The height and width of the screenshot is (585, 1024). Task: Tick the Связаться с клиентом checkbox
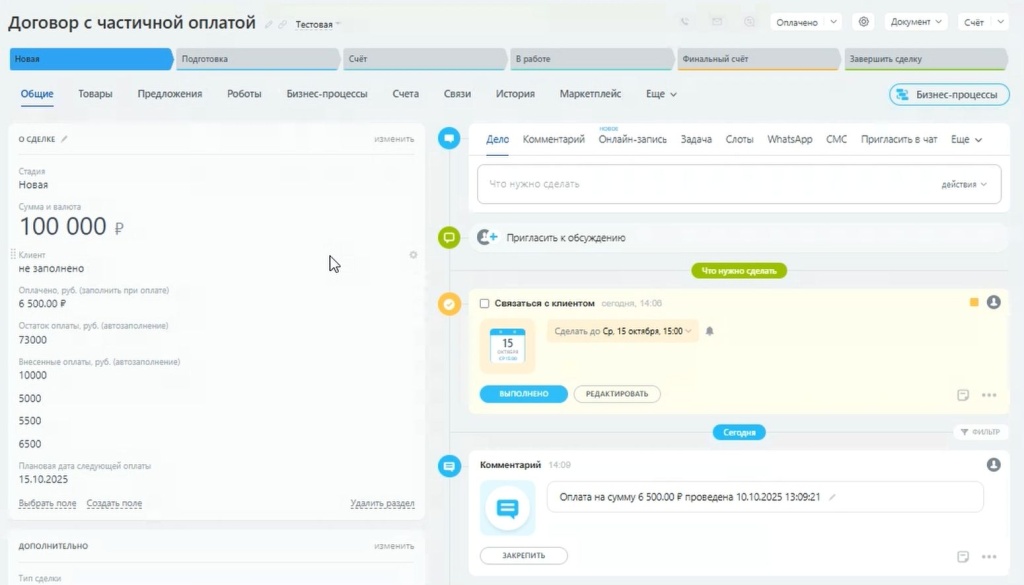[485, 303]
